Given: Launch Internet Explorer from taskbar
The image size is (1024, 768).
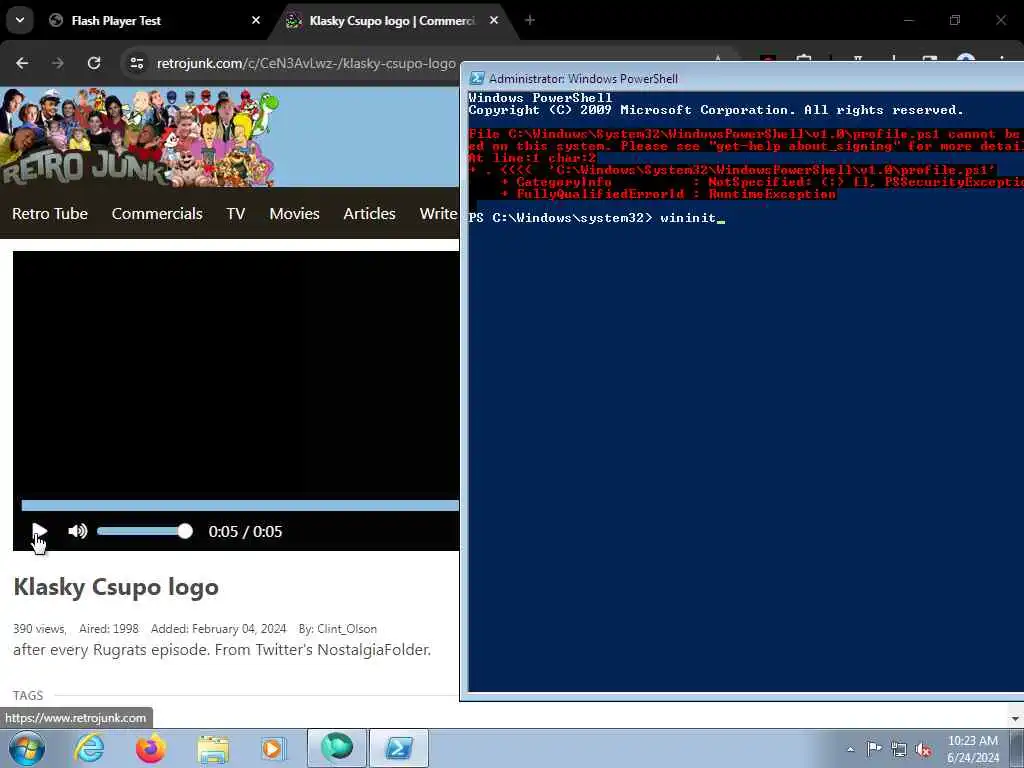Looking at the screenshot, I should click(89, 748).
